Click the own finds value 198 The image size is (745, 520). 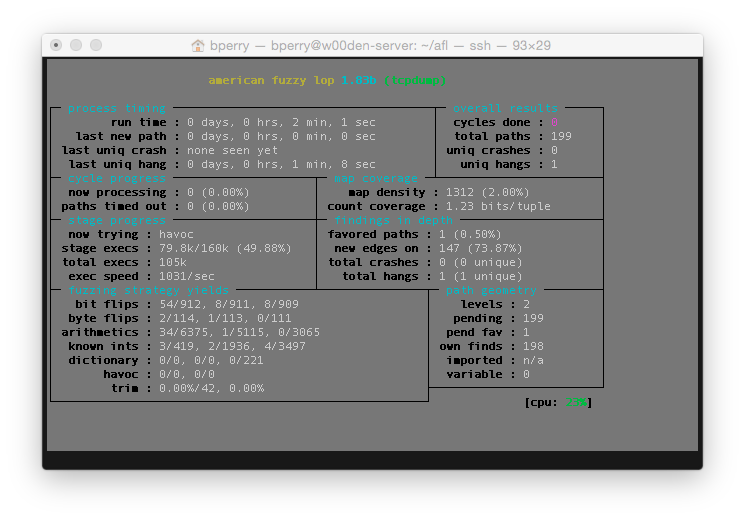pyautogui.click(x=533, y=347)
